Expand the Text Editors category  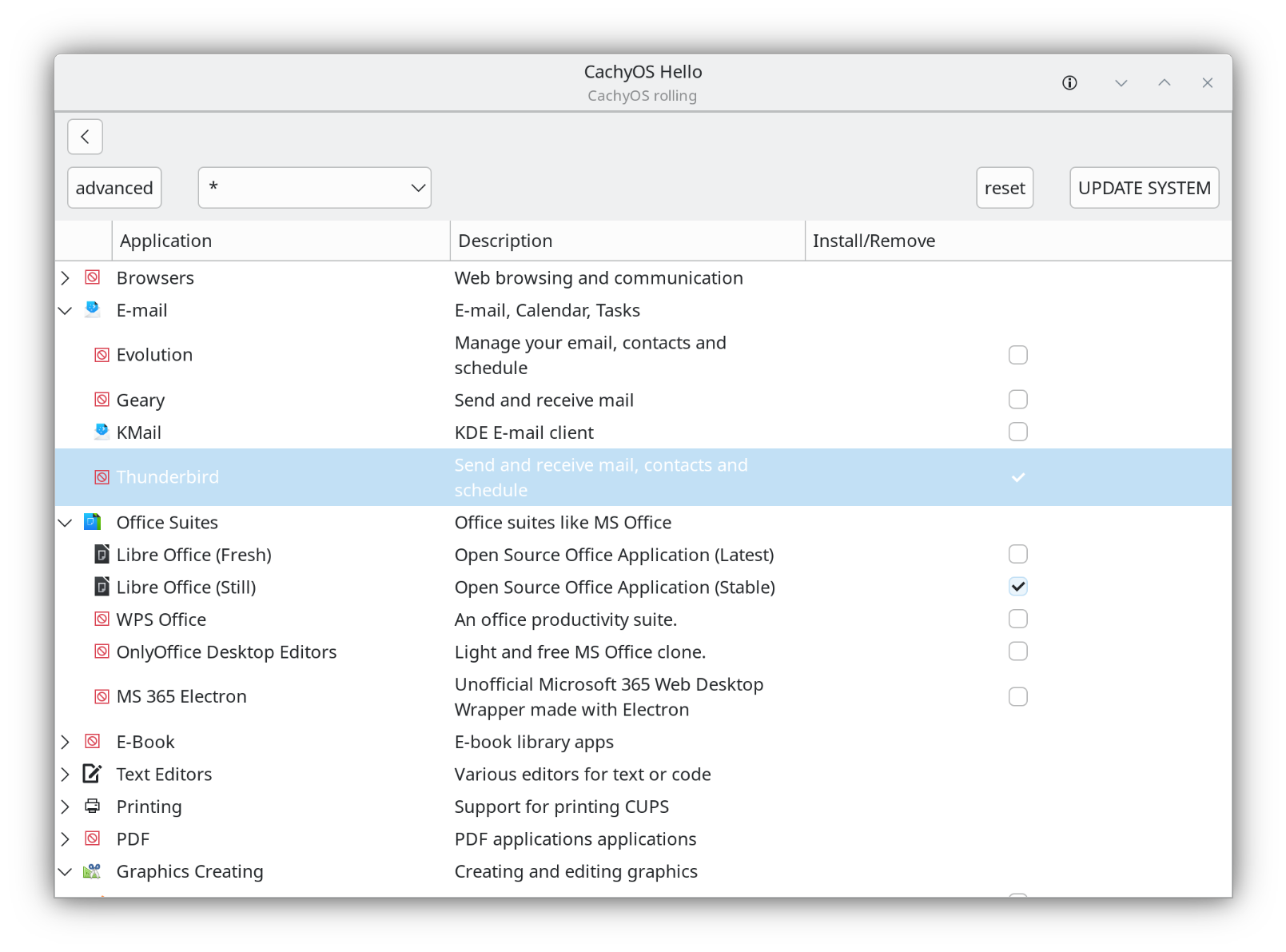tap(66, 774)
